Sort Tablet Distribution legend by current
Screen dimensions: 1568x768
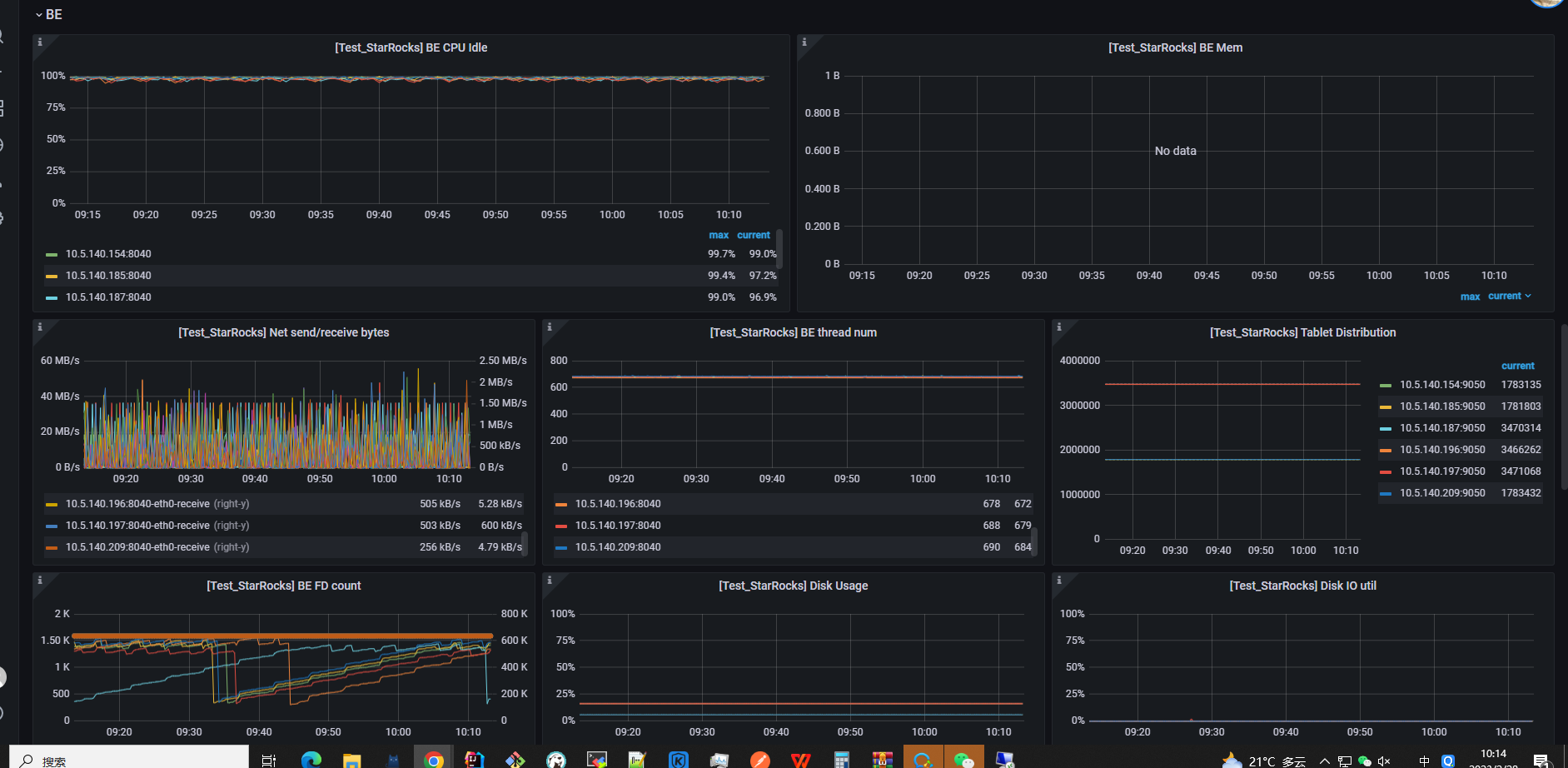(x=1517, y=367)
